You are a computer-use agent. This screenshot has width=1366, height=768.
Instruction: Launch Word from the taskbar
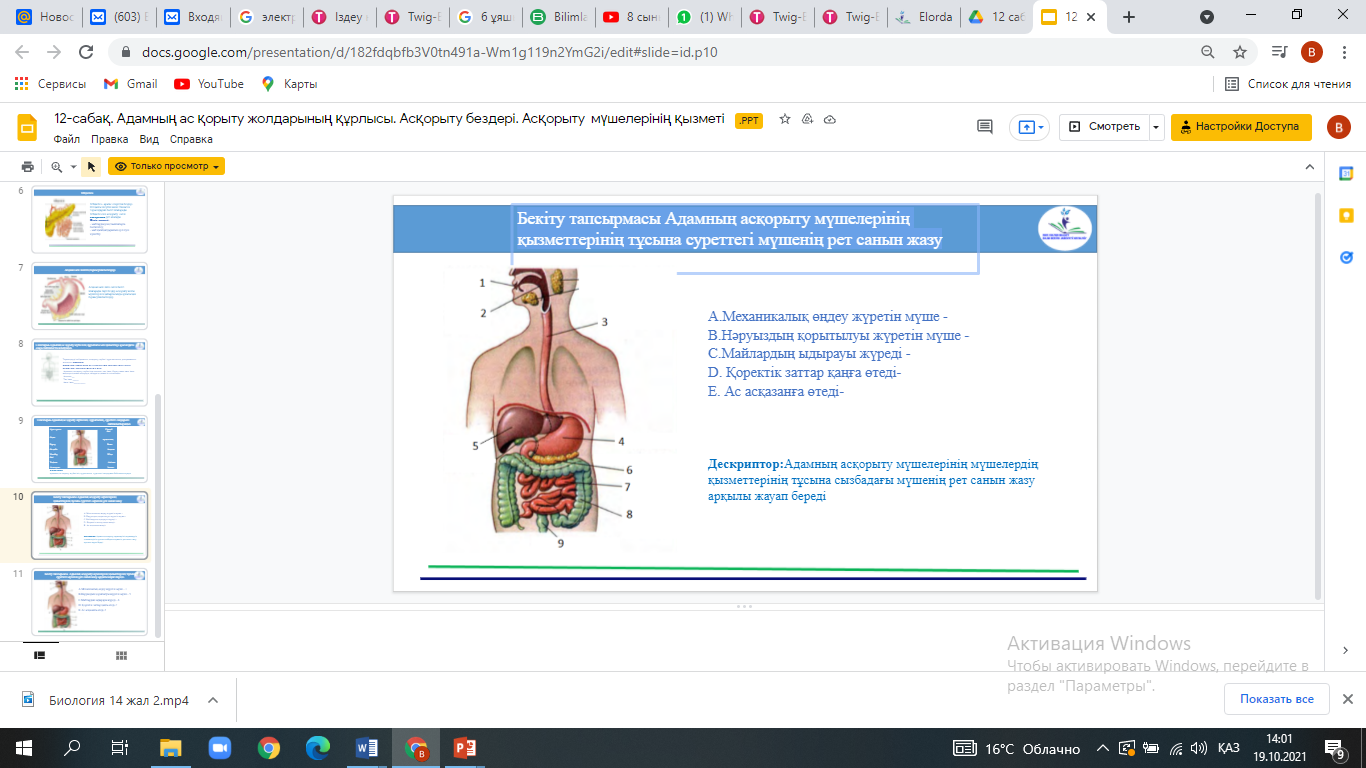pyautogui.click(x=366, y=748)
